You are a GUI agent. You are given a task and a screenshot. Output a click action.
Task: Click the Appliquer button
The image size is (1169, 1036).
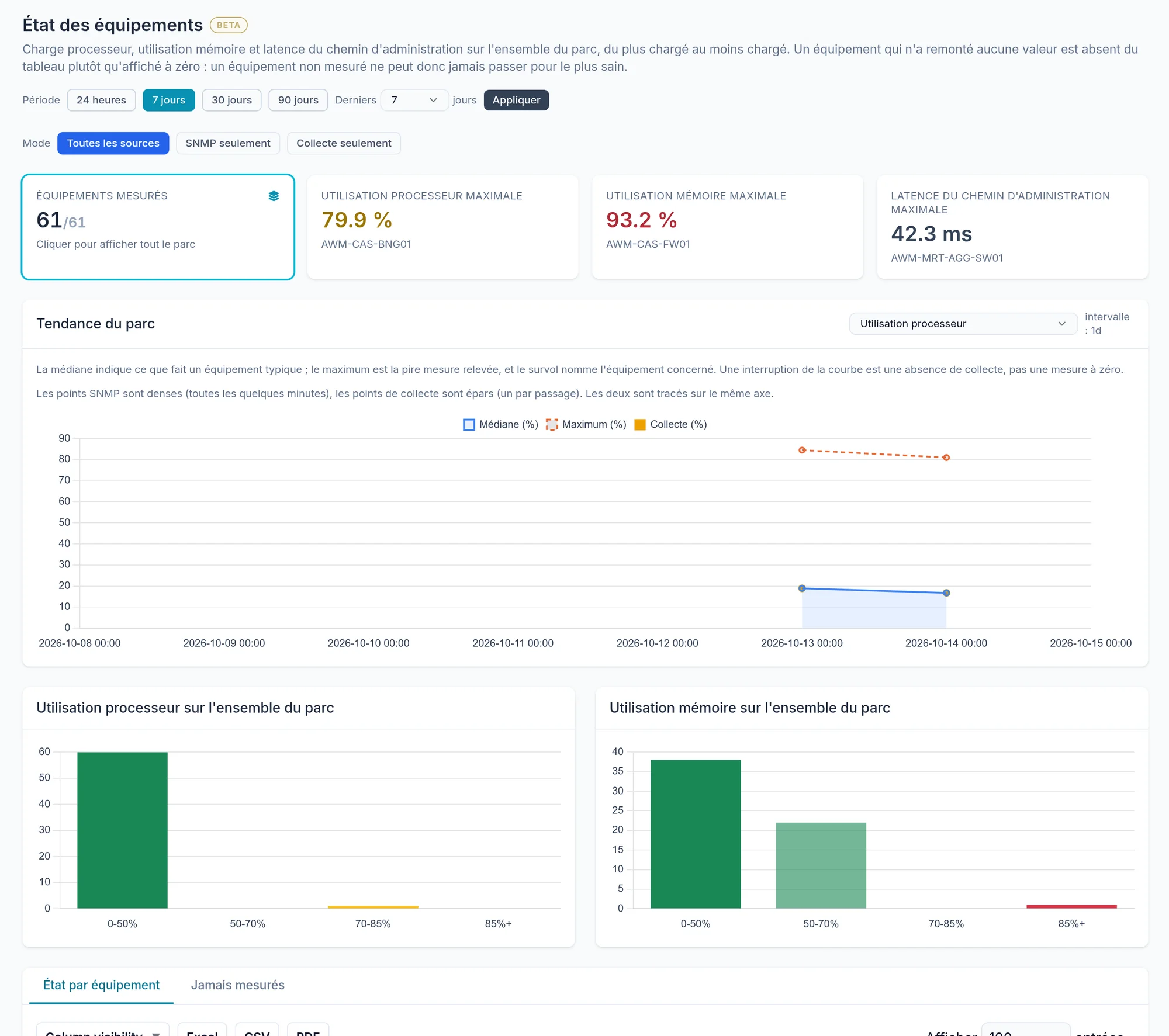(x=516, y=100)
